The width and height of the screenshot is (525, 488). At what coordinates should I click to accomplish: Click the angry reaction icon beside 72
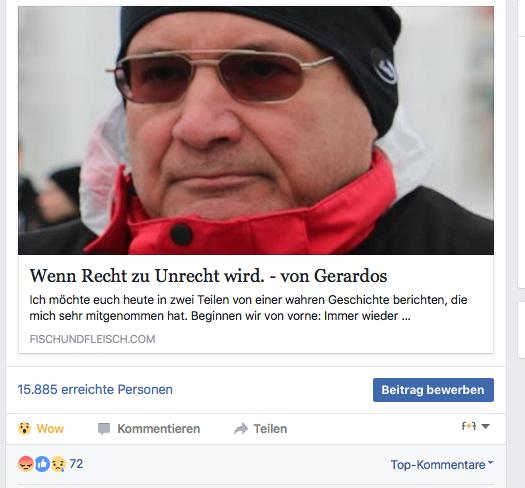click(x=26, y=464)
